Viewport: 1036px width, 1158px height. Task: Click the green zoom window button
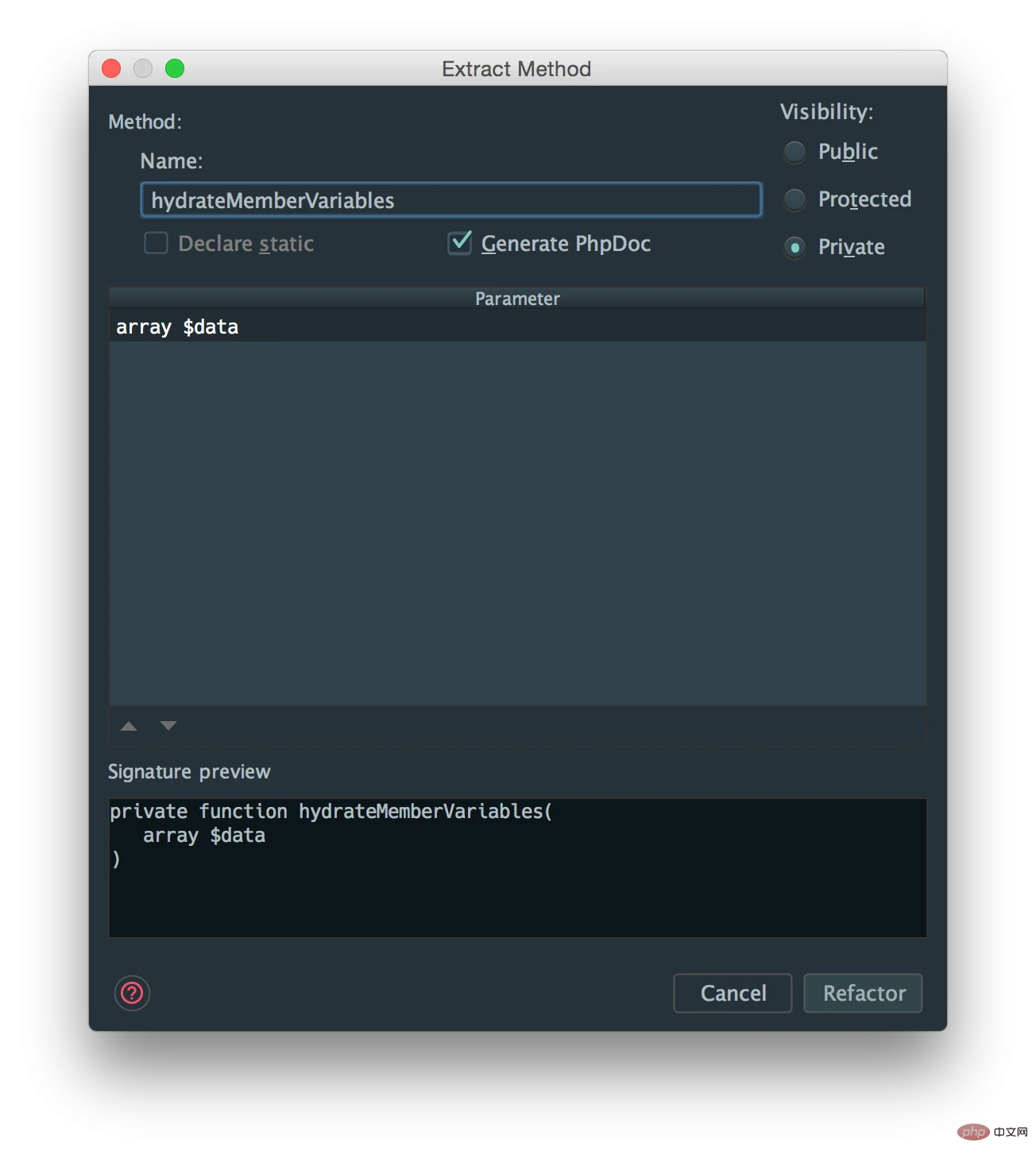coord(175,69)
